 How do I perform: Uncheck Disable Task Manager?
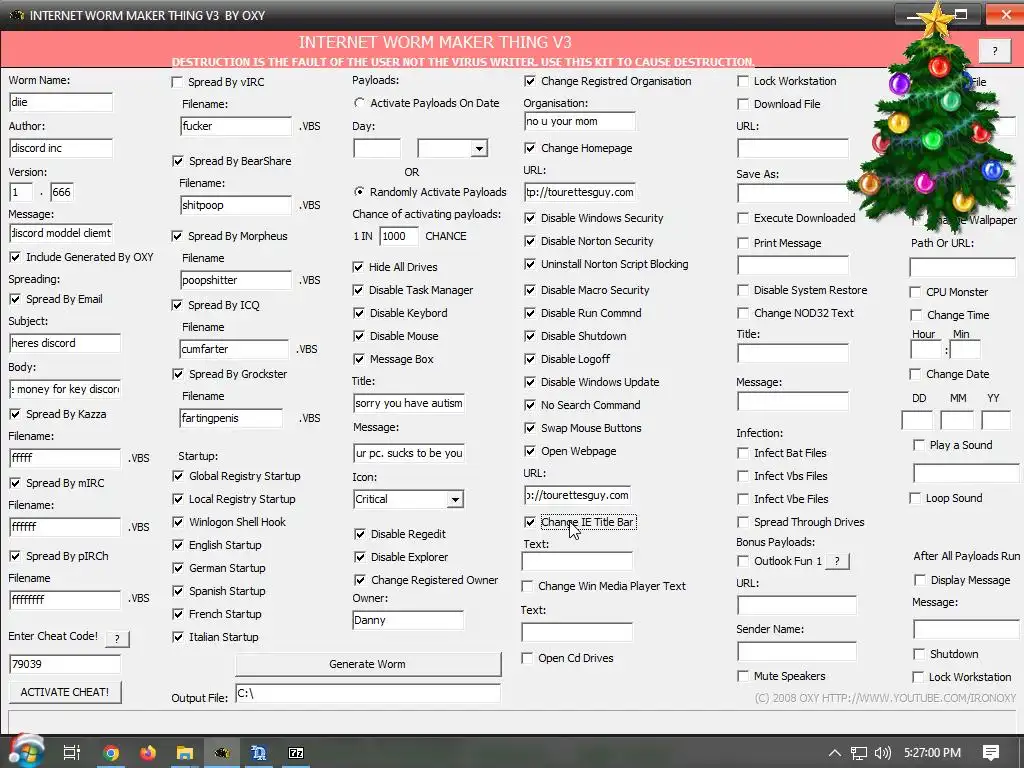[358, 290]
